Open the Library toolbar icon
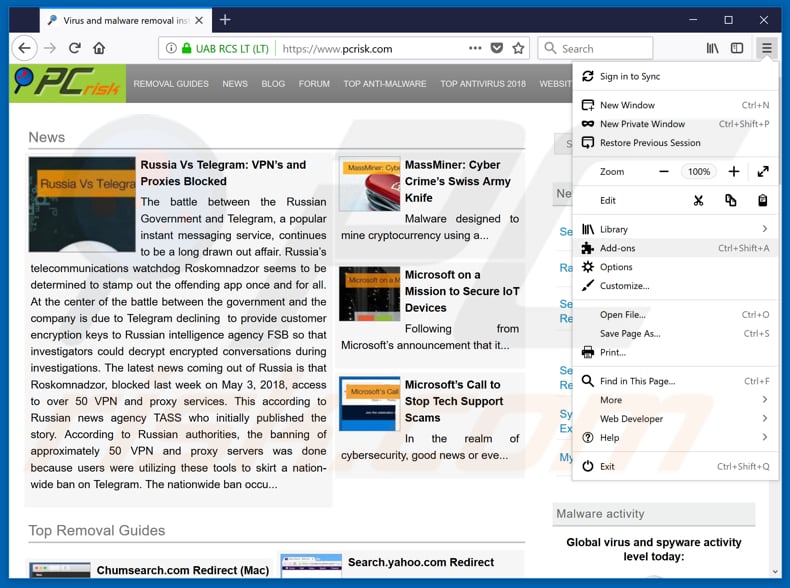 tap(712, 48)
